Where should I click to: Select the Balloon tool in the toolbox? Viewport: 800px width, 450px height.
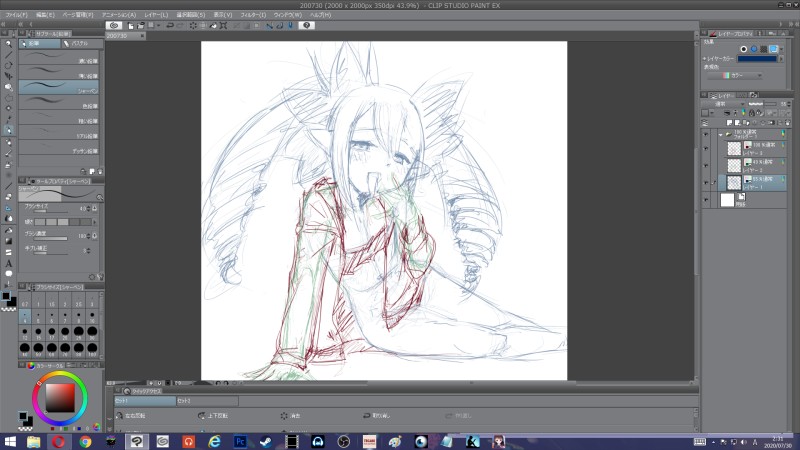[8, 274]
